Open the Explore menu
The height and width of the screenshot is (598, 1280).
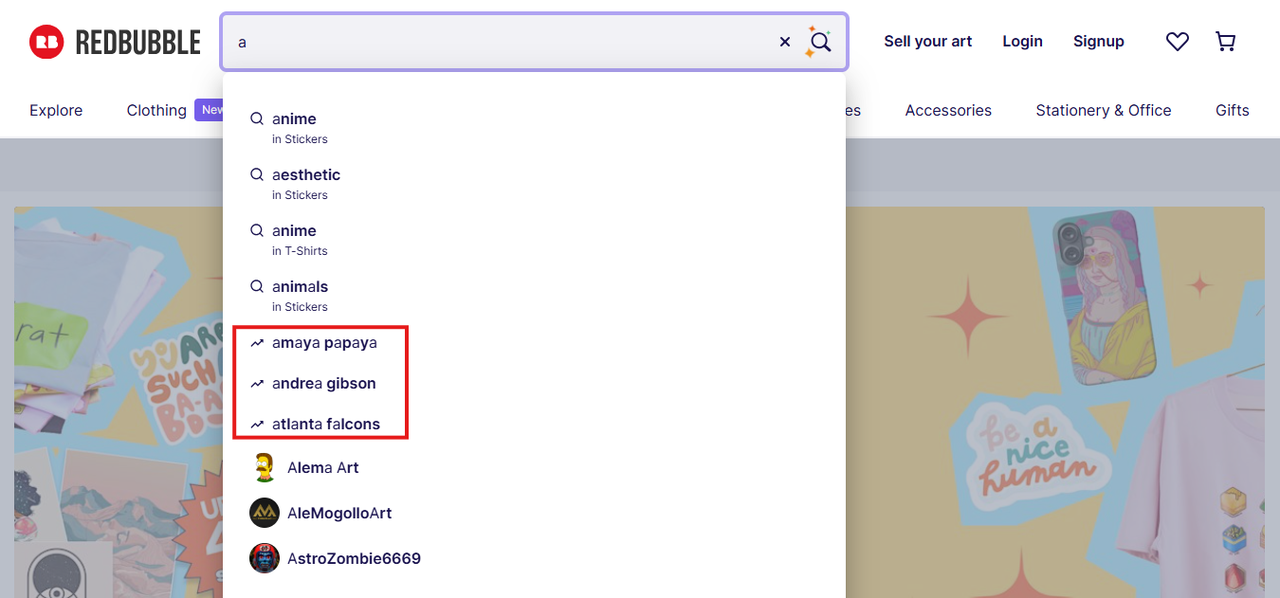click(56, 110)
